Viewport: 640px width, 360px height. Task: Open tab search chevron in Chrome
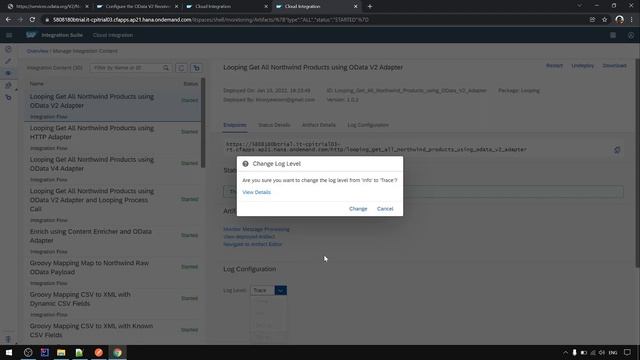click(x=579, y=6)
